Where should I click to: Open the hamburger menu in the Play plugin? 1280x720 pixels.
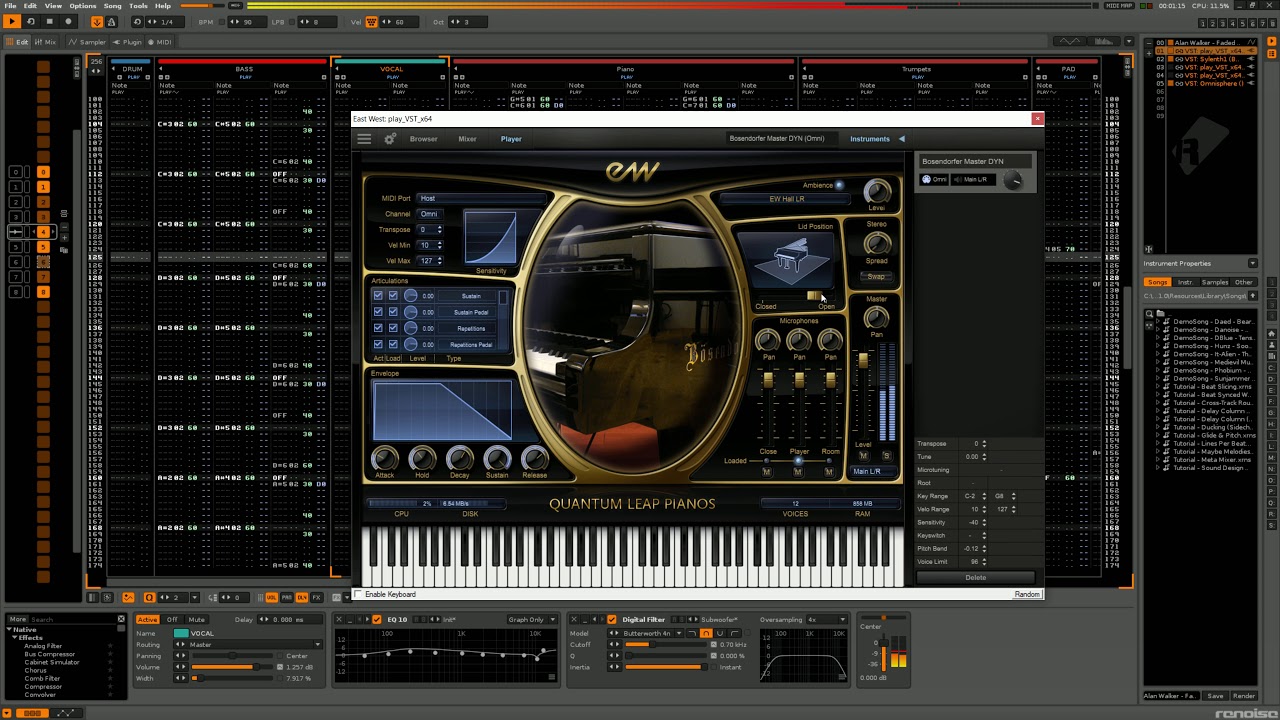364,139
